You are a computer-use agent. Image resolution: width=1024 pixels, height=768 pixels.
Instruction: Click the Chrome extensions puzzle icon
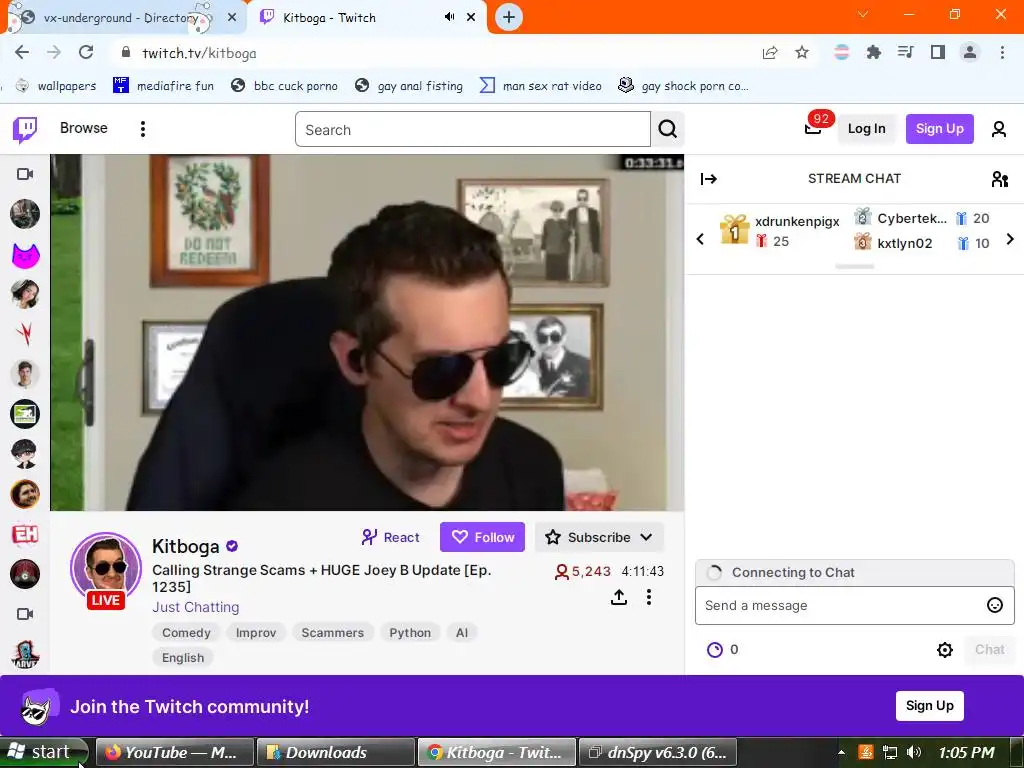(x=873, y=52)
